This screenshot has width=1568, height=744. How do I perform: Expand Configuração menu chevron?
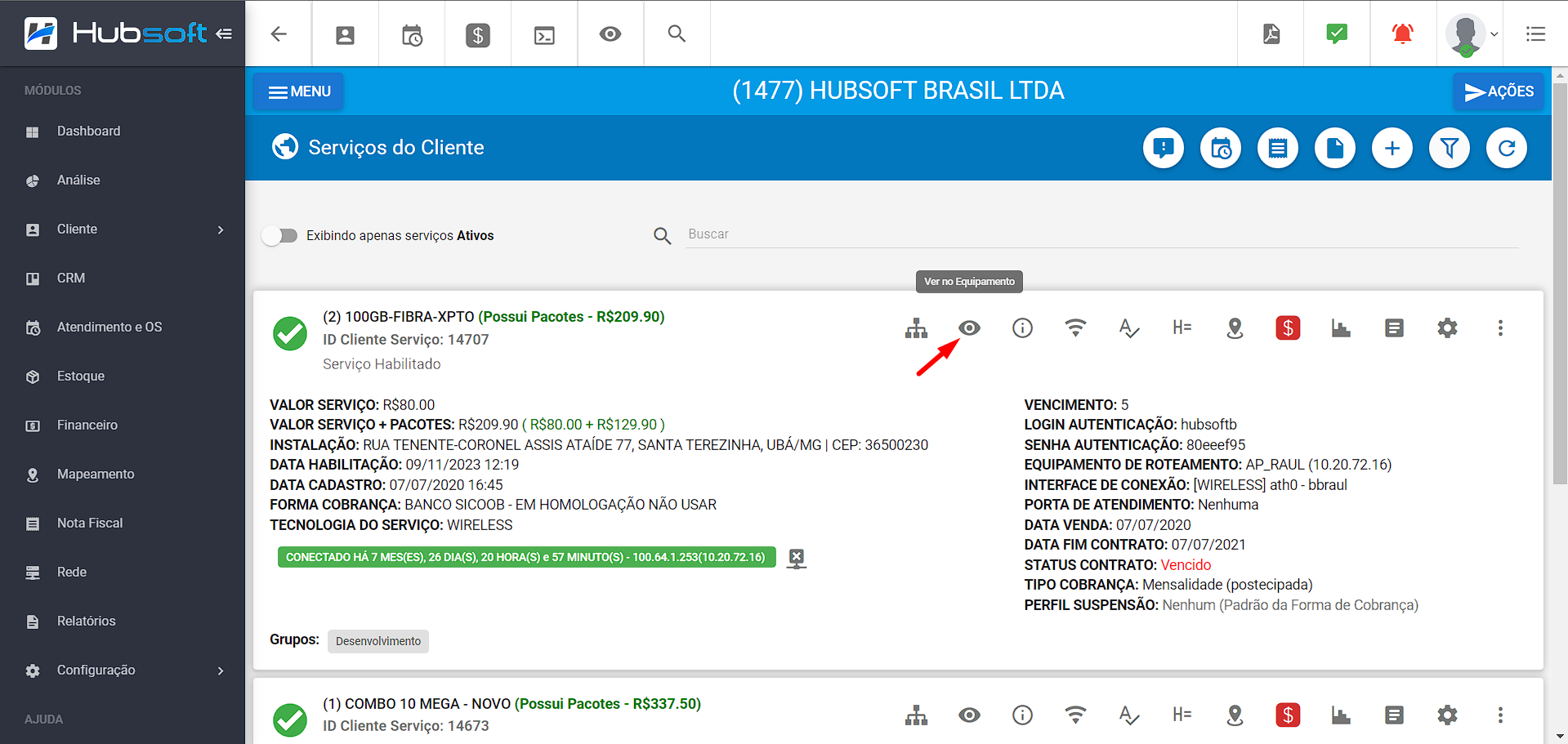pyautogui.click(x=221, y=670)
